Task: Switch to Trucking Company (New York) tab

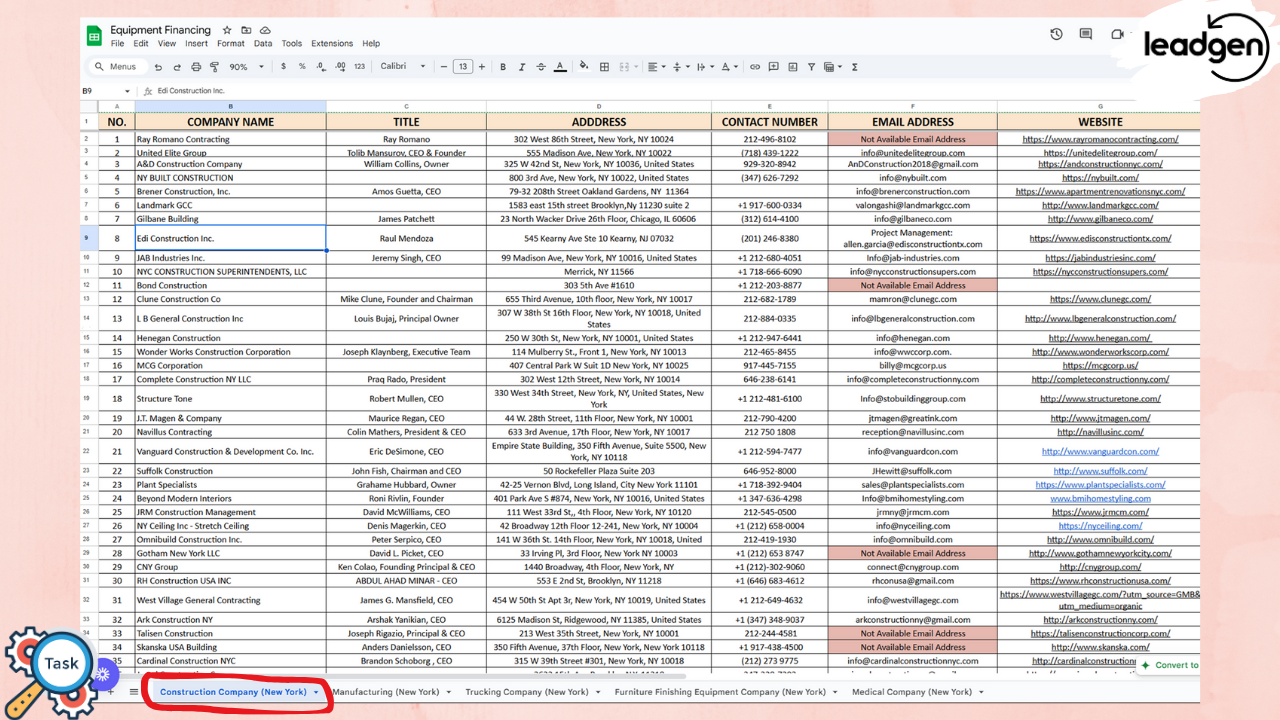Action: point(526,692)
